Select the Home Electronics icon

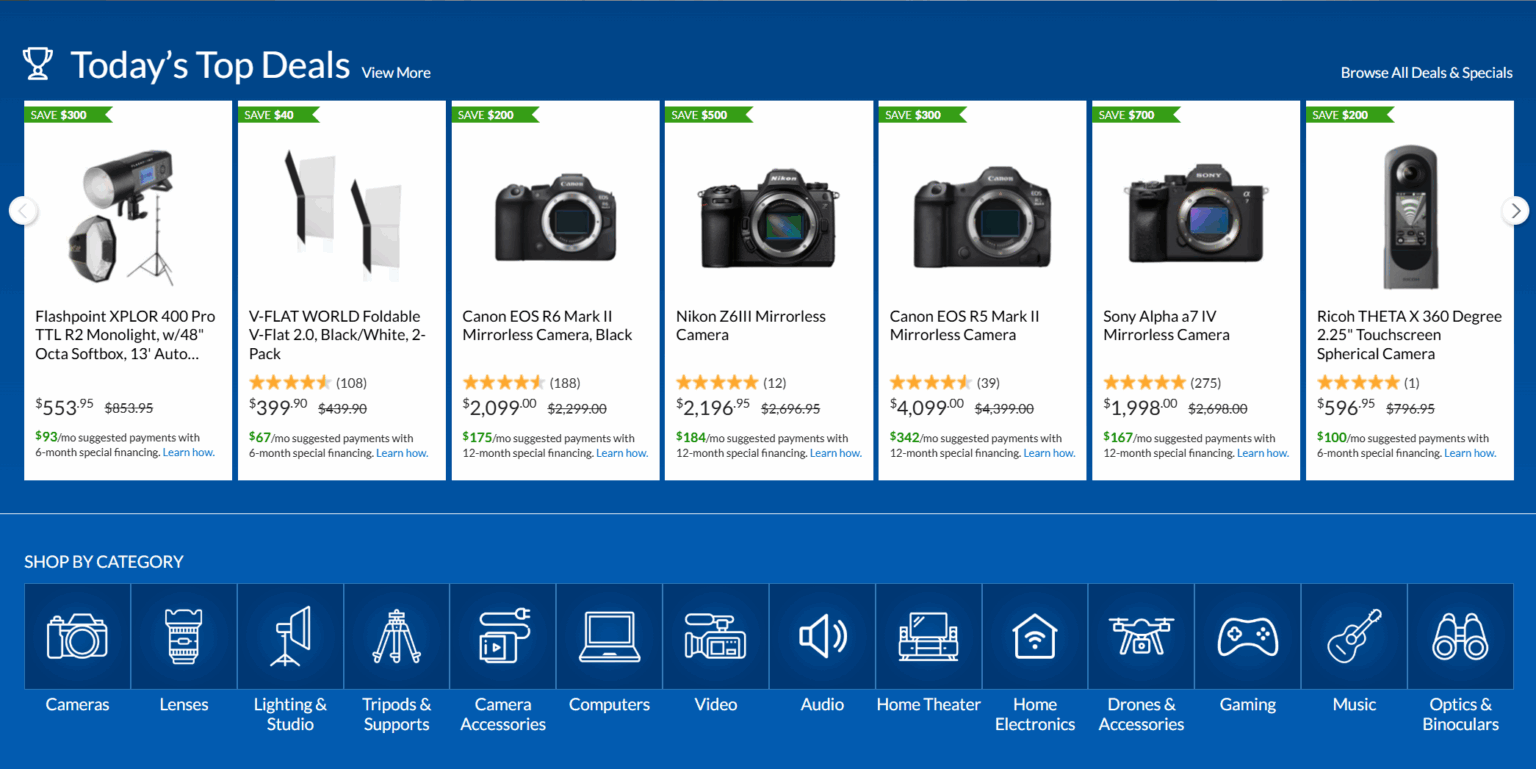tap(1035, 637)
